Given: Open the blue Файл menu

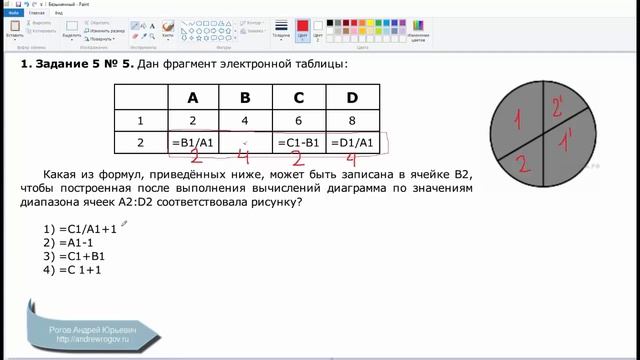Looking at the screenshot, I should click(13, 13).
